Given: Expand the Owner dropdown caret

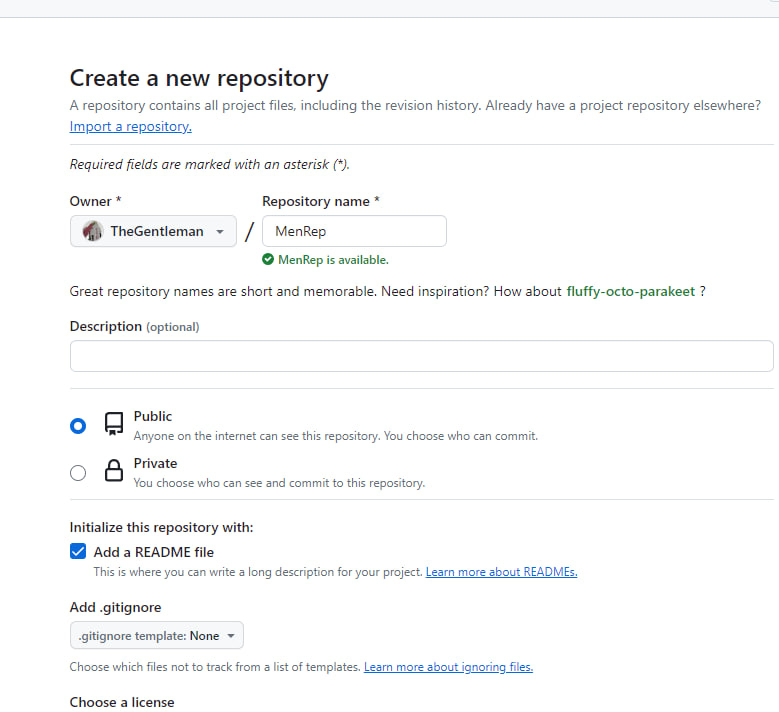Looking at the screenshot, I should [219, 231].
